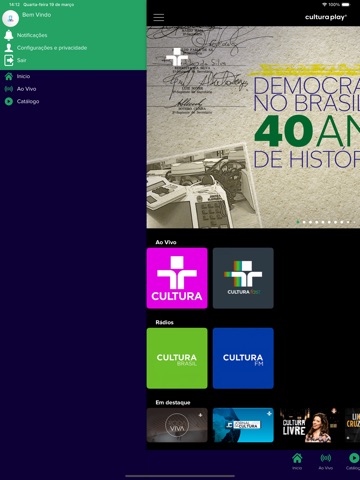This screenshot has width=360, height=480.
Task: Click the battery status indicator
Action: click(x=346, y=5)
